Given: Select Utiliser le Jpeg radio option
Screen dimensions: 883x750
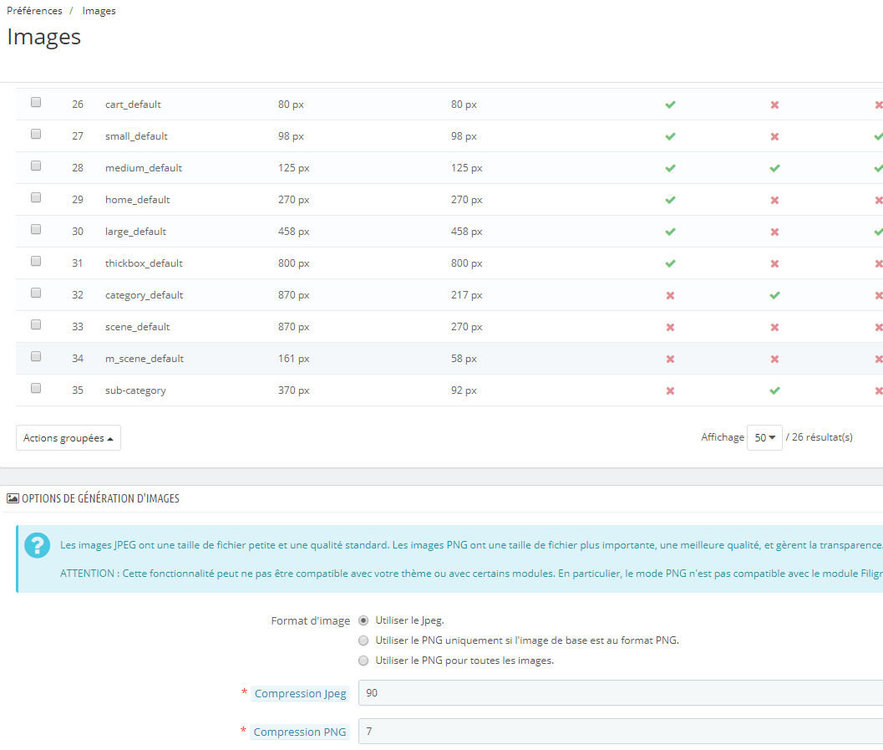Looking at the screenshot, I should pos(364,620).
